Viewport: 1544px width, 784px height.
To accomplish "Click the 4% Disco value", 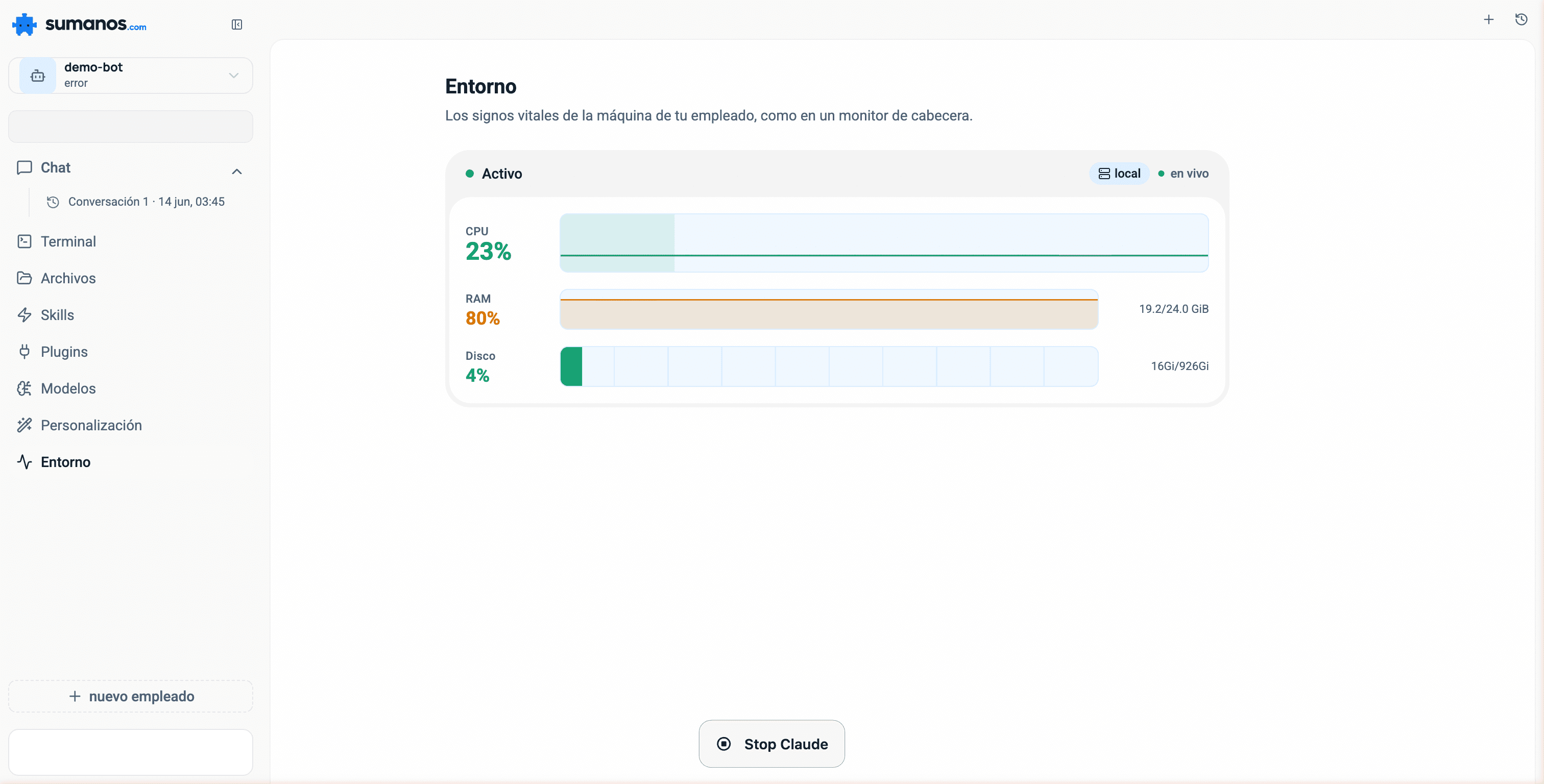I will pos(478,375).
